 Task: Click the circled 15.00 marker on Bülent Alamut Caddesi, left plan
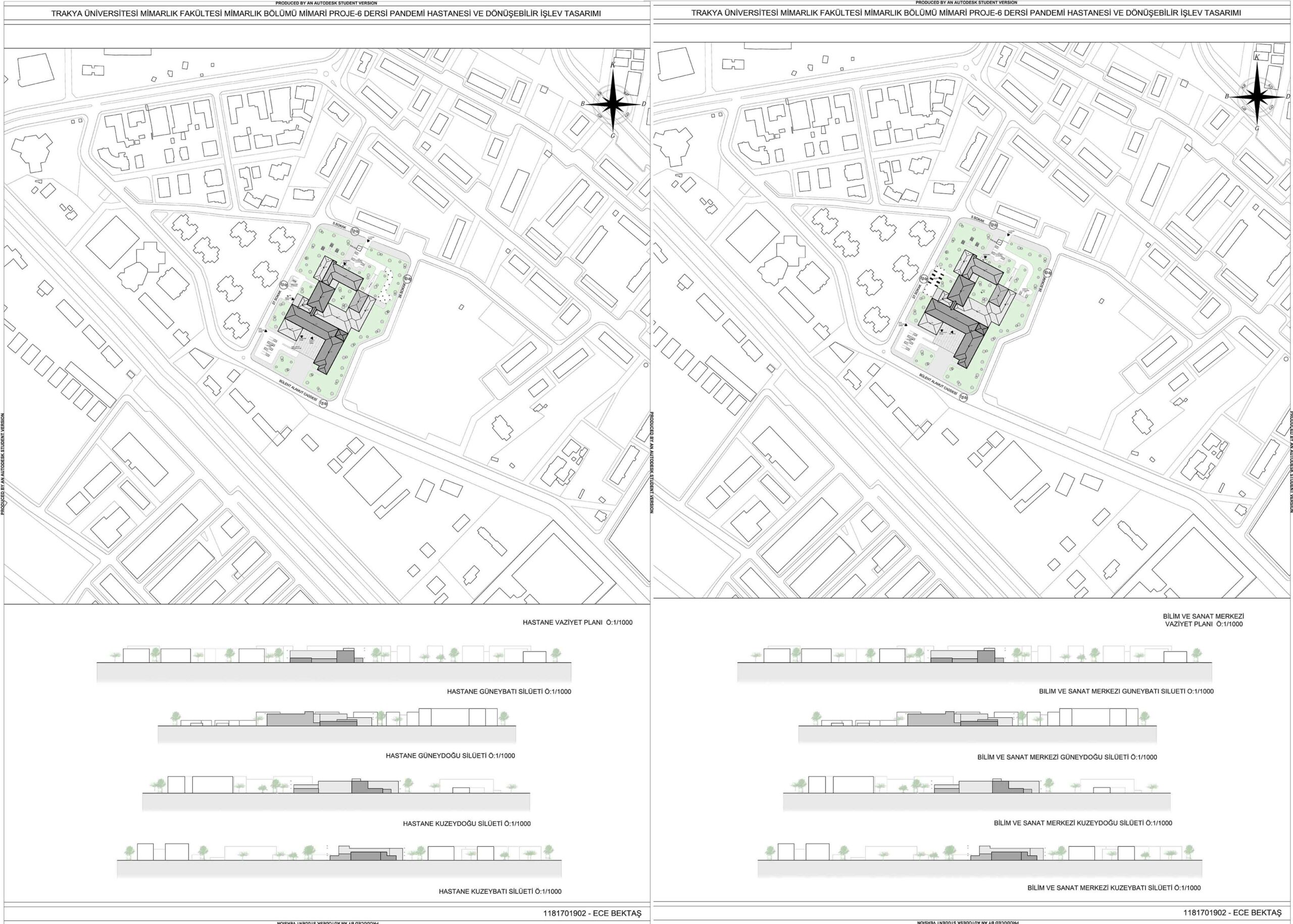click(324, 403)
